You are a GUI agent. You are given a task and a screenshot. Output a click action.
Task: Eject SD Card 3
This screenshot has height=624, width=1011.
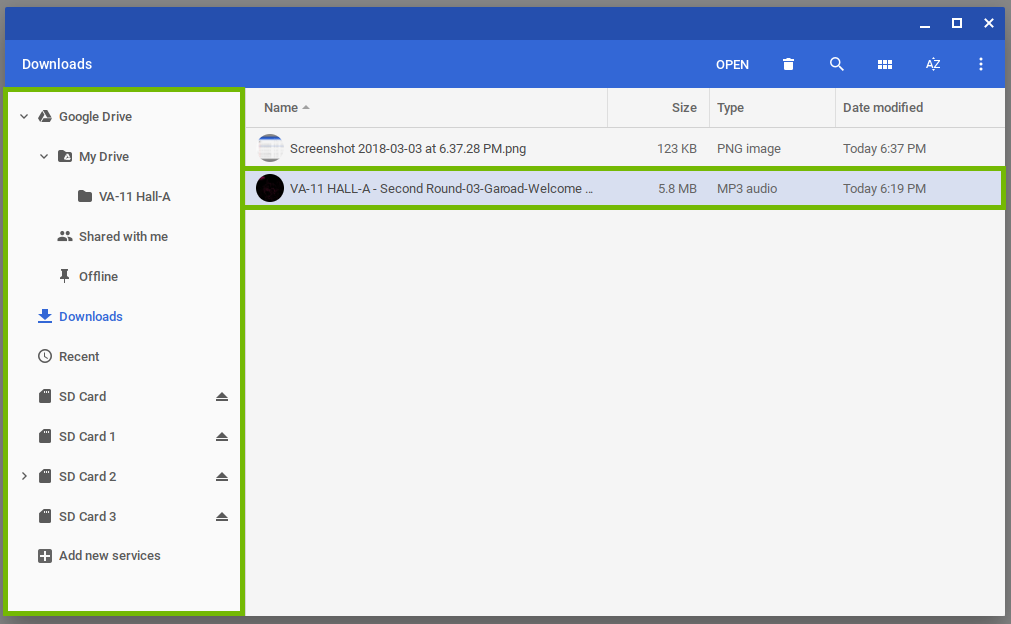tap(221, 516)
